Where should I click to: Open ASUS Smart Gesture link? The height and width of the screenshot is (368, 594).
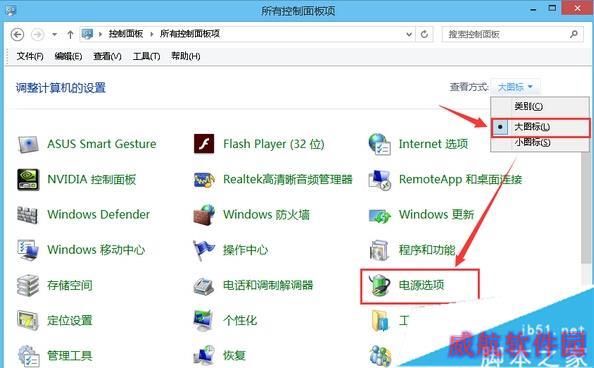[x=102, y=144]
